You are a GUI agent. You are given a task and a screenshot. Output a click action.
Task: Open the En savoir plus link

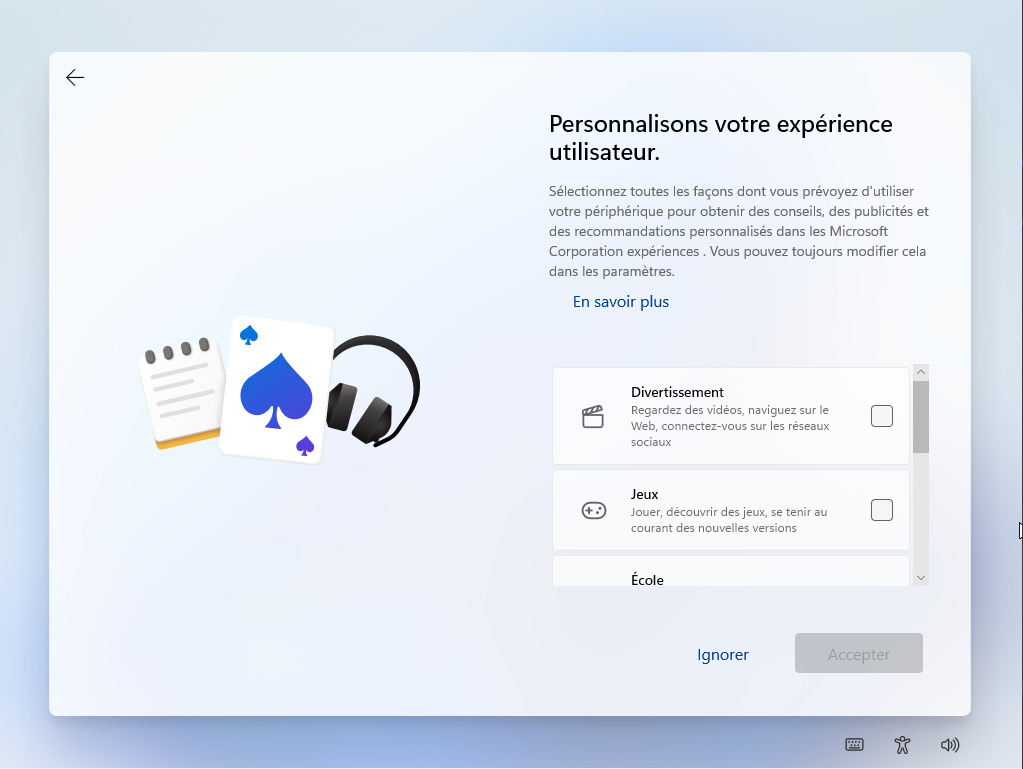click(x=620, y=302)
